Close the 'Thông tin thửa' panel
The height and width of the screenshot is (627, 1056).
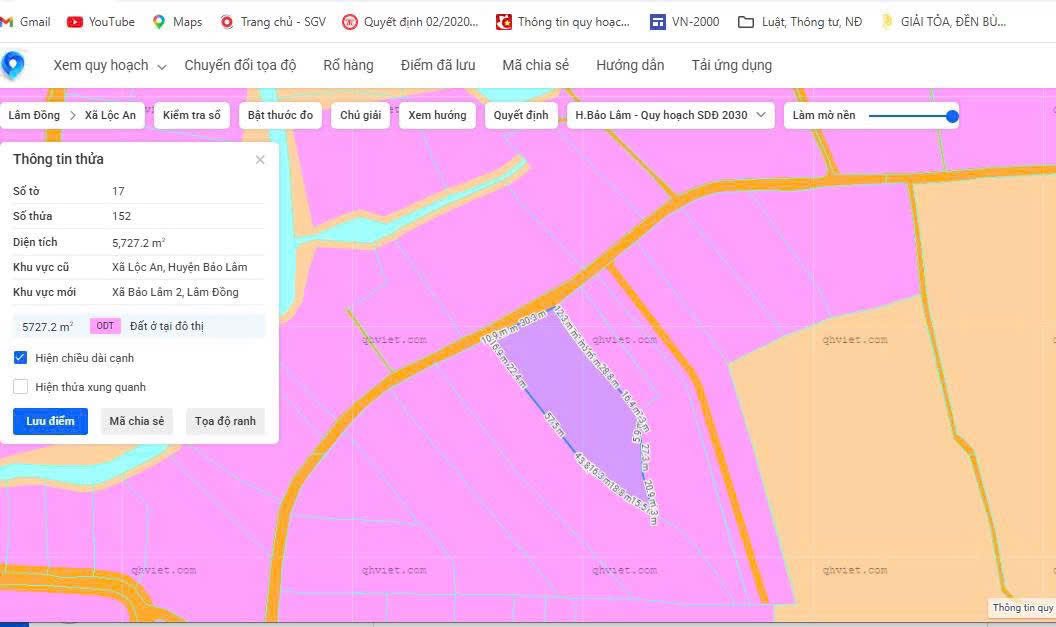(x=260, y=159)
